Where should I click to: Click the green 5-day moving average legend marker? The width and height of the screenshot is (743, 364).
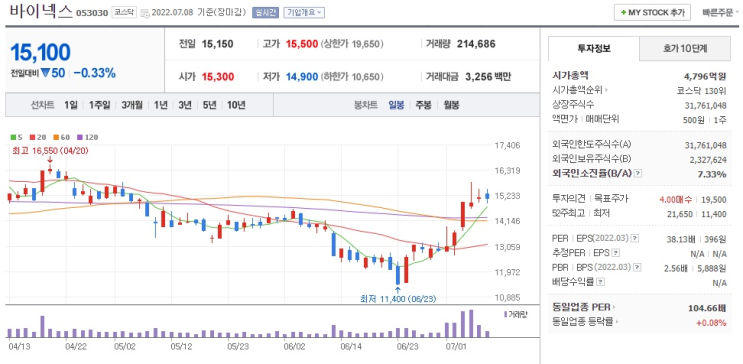(x=13, y=137)
